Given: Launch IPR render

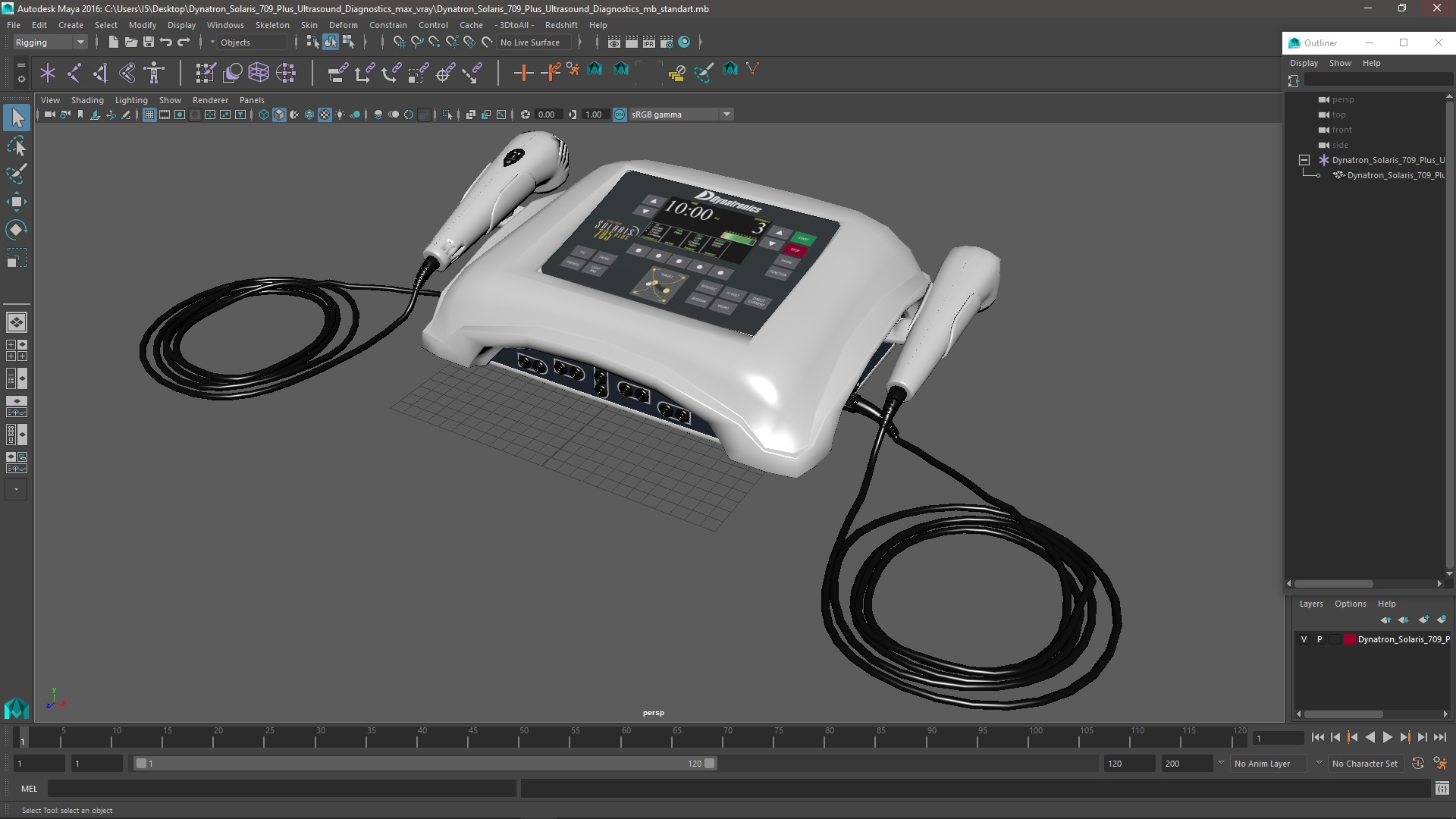Looking at the screenshot, I should pyautogui.click(x=648, y=42).
